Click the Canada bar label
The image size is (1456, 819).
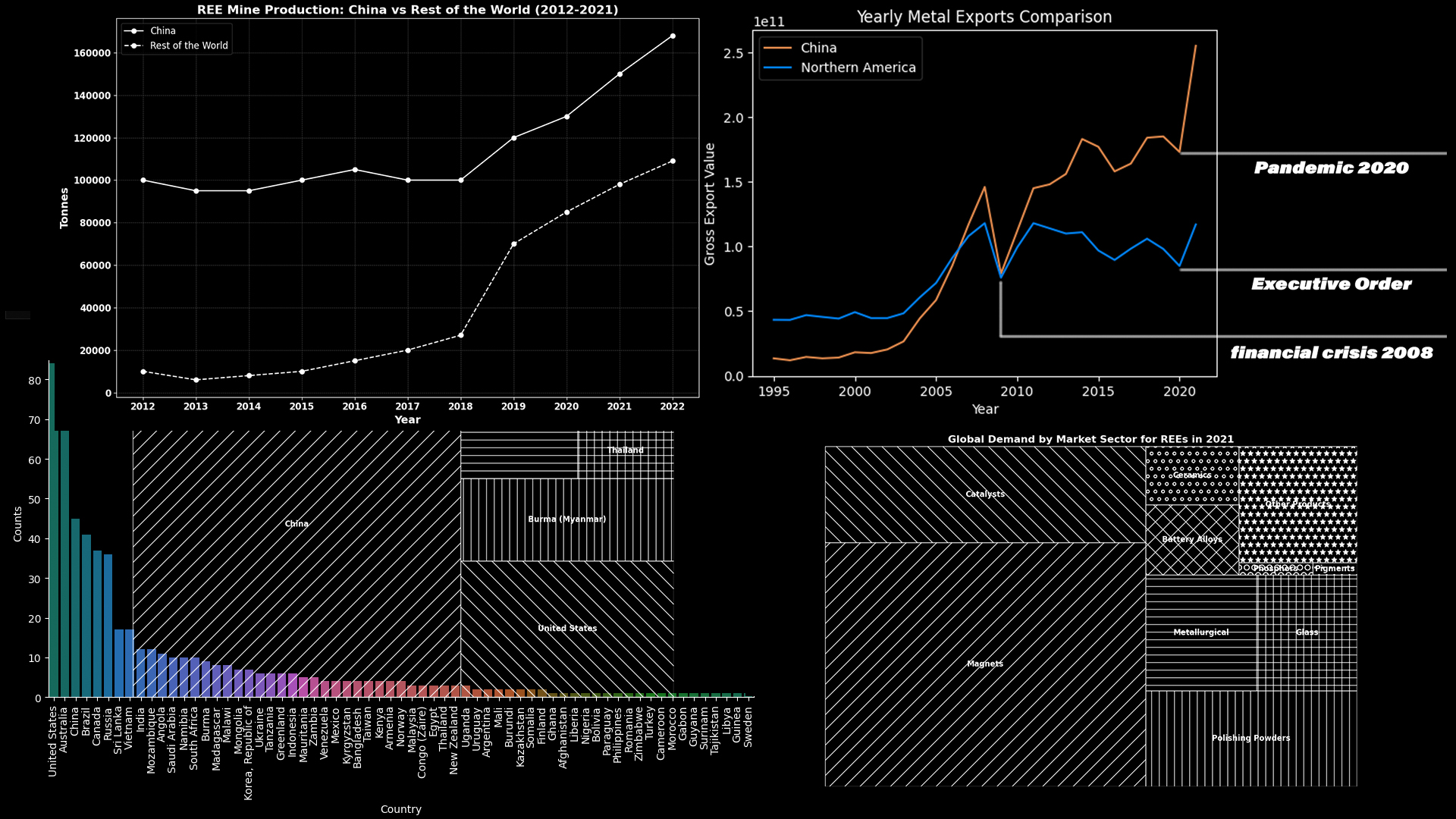[96, 726]
